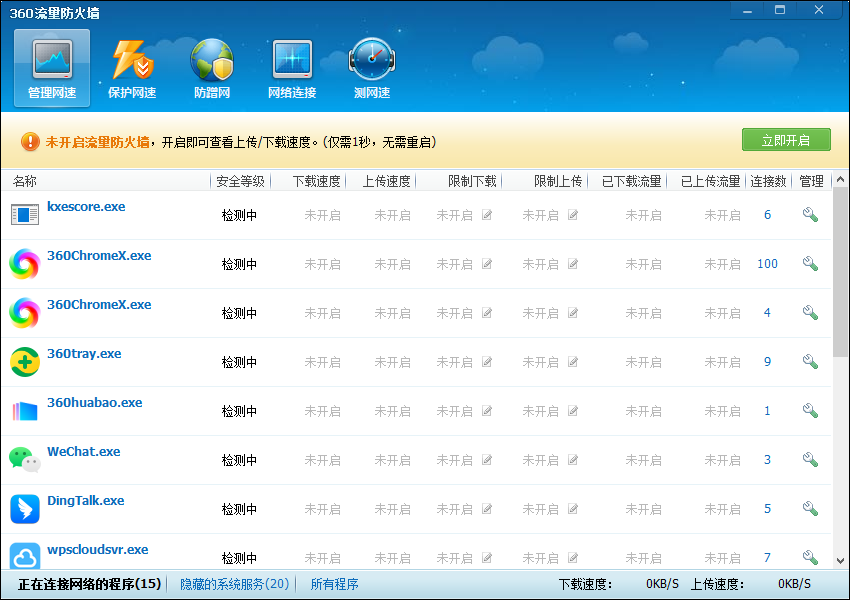Sort by 已下载流量 column header
The height and width of the screenshot is (600, 850).
click(x=632, y=181)
